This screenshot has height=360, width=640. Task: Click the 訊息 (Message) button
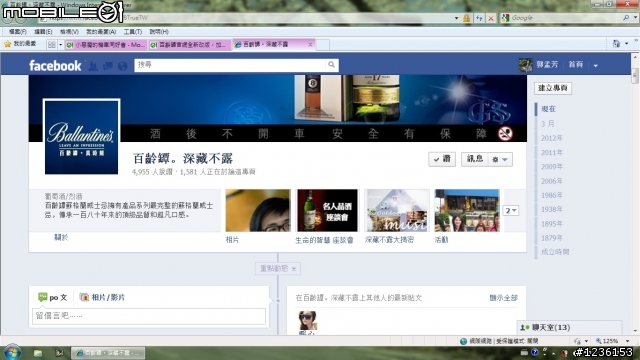point(475,159)
